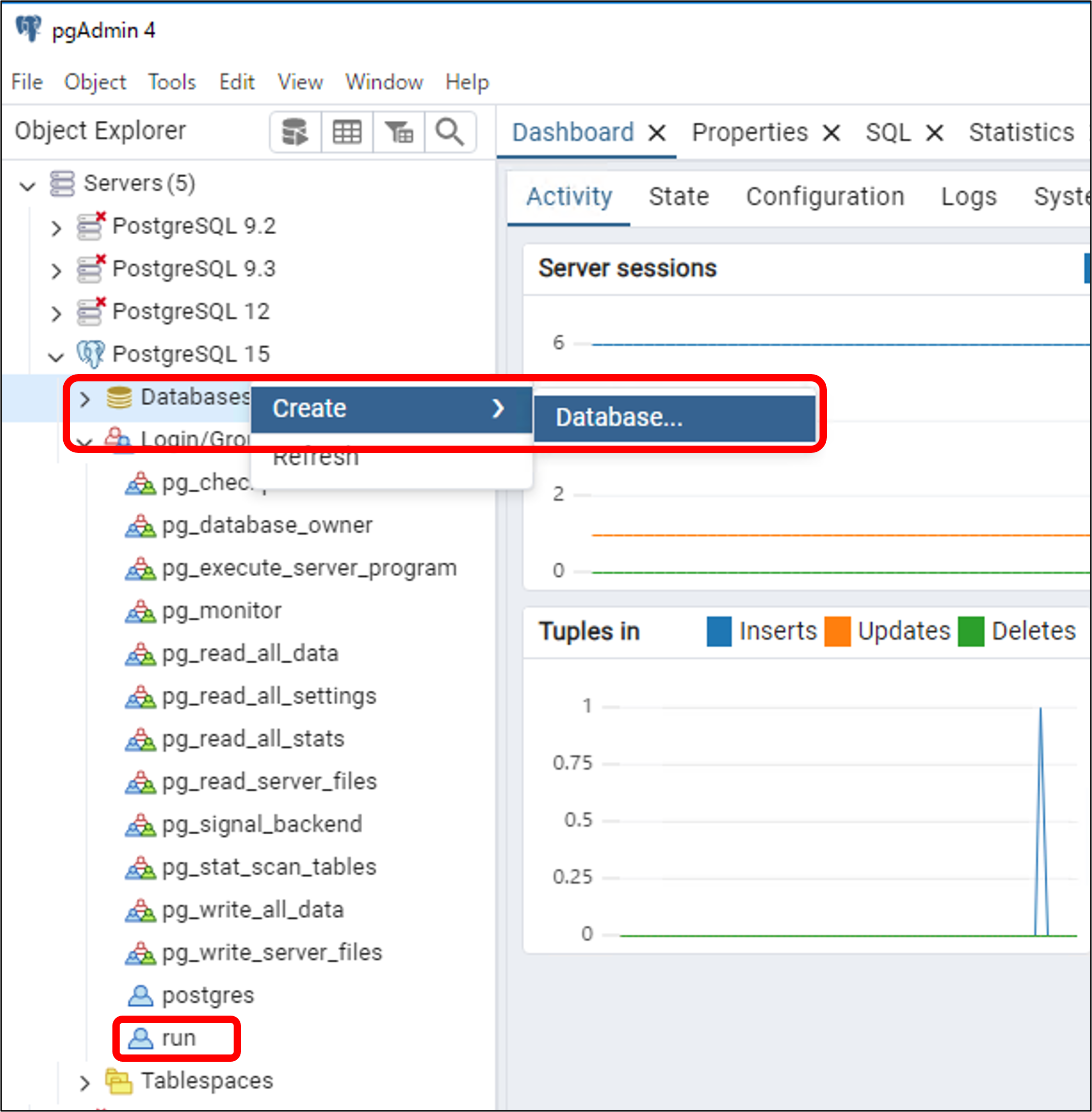
Task: Click the pg_database_owner group role icon
Action: coord(140,525)
